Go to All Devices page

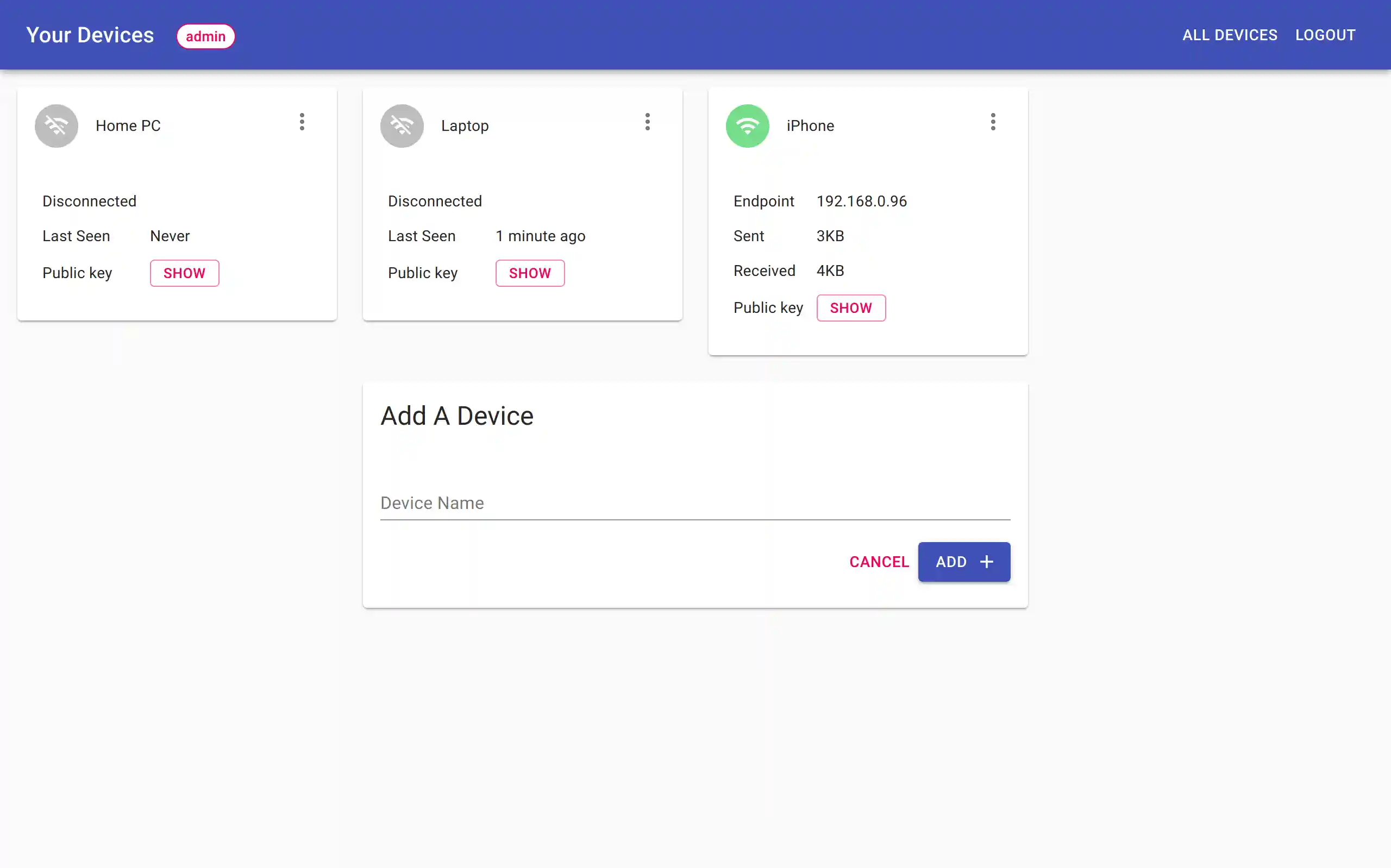[x=1230, y=35]
